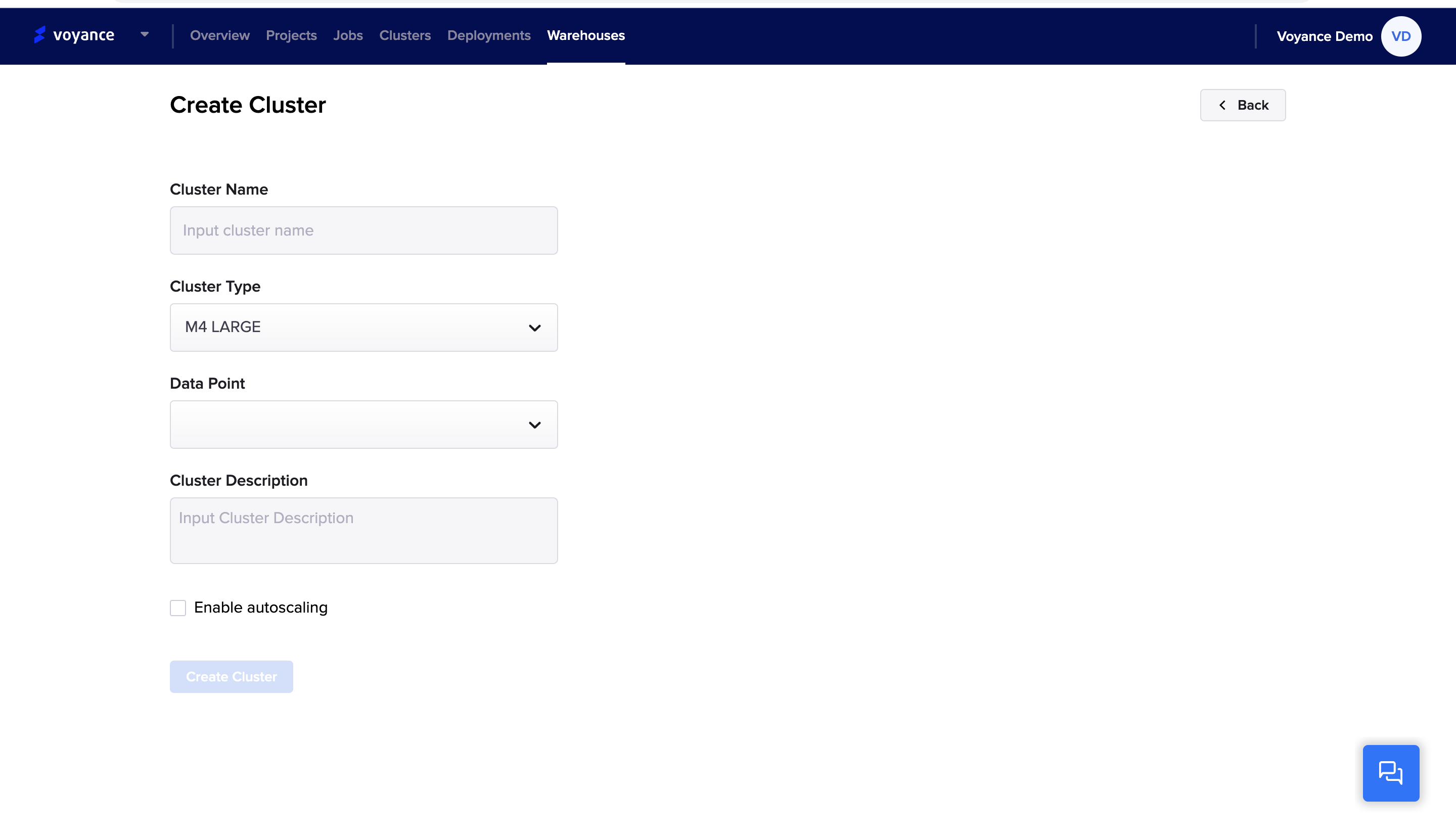Click the Back button
This screenshot has height=838, width=1456.
coord(1243,105)
